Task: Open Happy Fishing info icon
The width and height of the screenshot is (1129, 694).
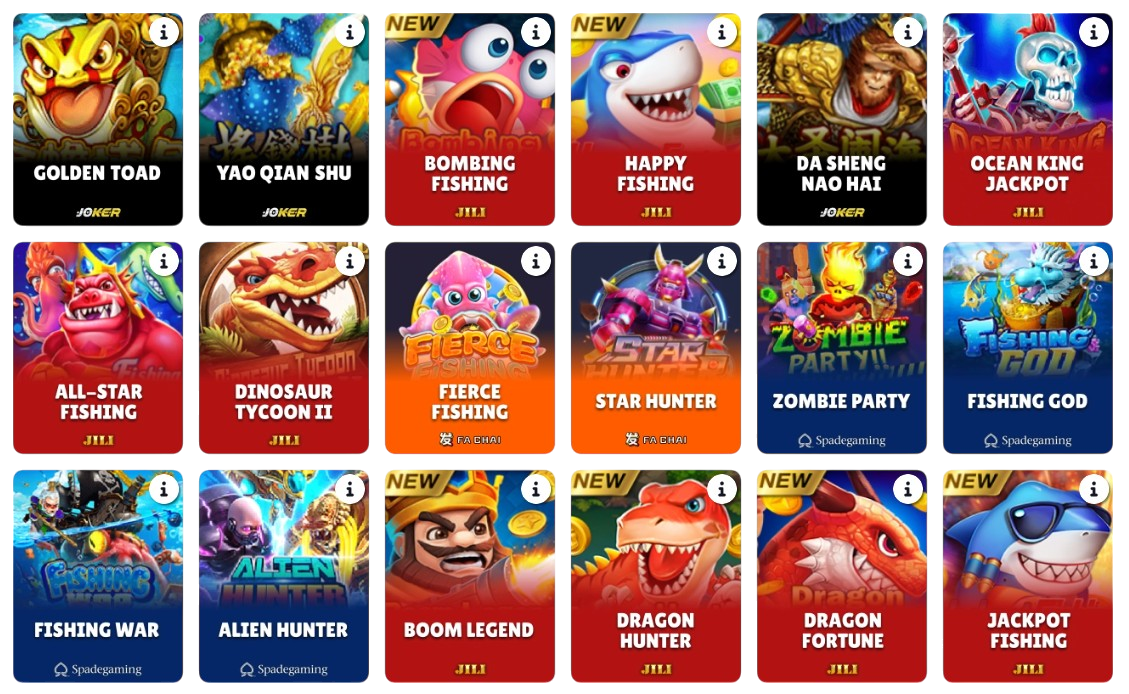Action: pos(721,32)
